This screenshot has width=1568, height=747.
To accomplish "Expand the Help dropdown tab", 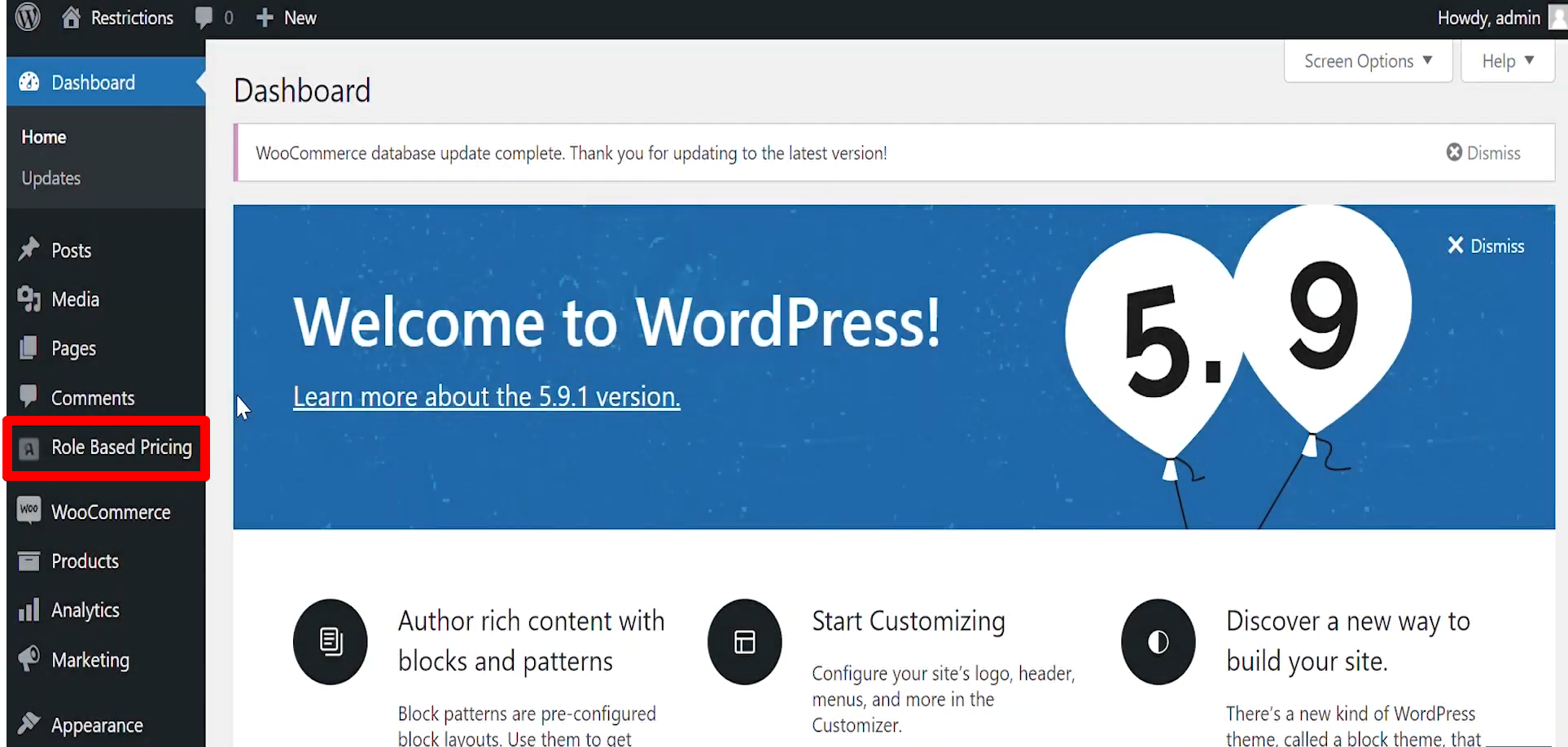I will (x=1508, y=61).
